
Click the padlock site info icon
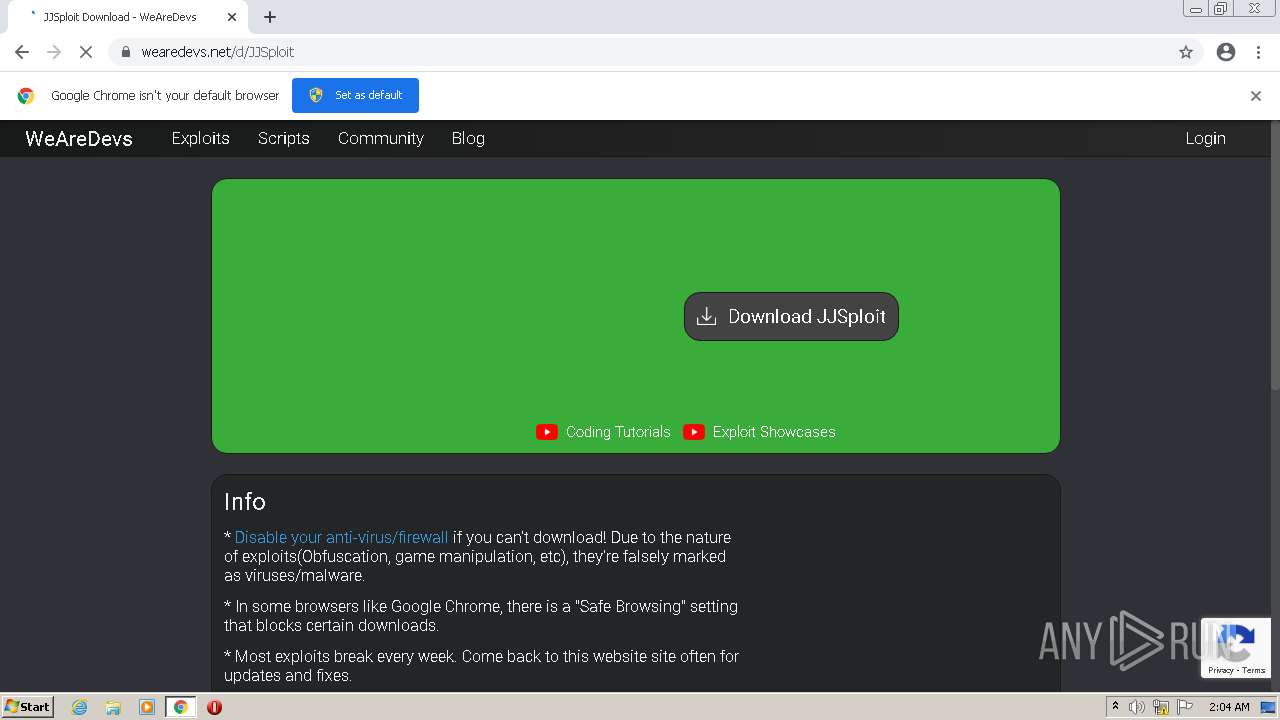126,52
